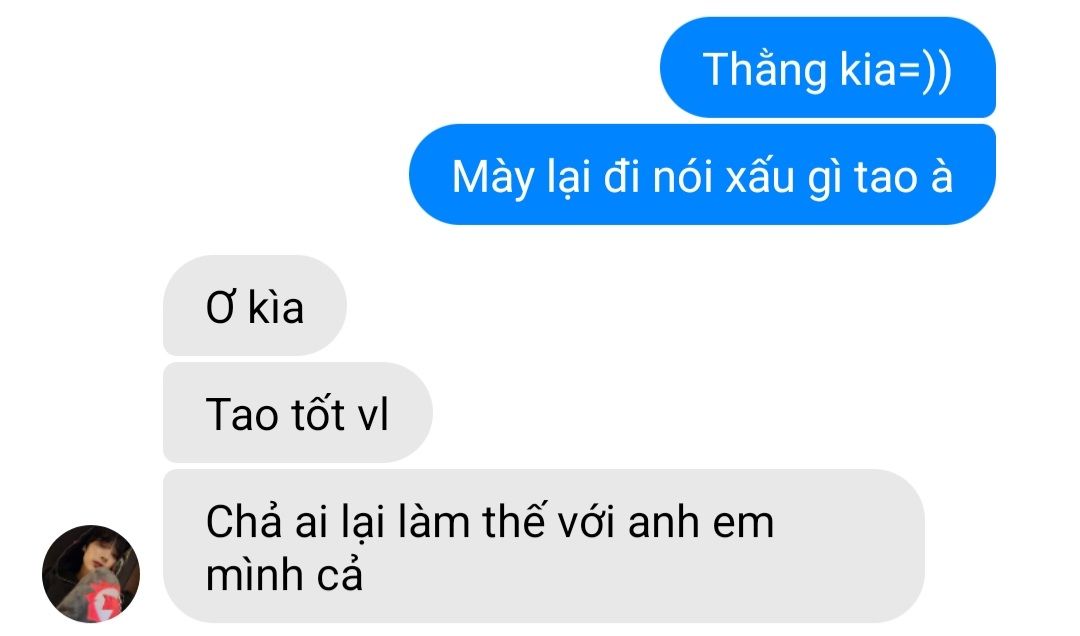The width and height of the screenshot is (1080, 636).
Task: Select the blue 'Thằng kia=))' message bubble
Action: 828,68
